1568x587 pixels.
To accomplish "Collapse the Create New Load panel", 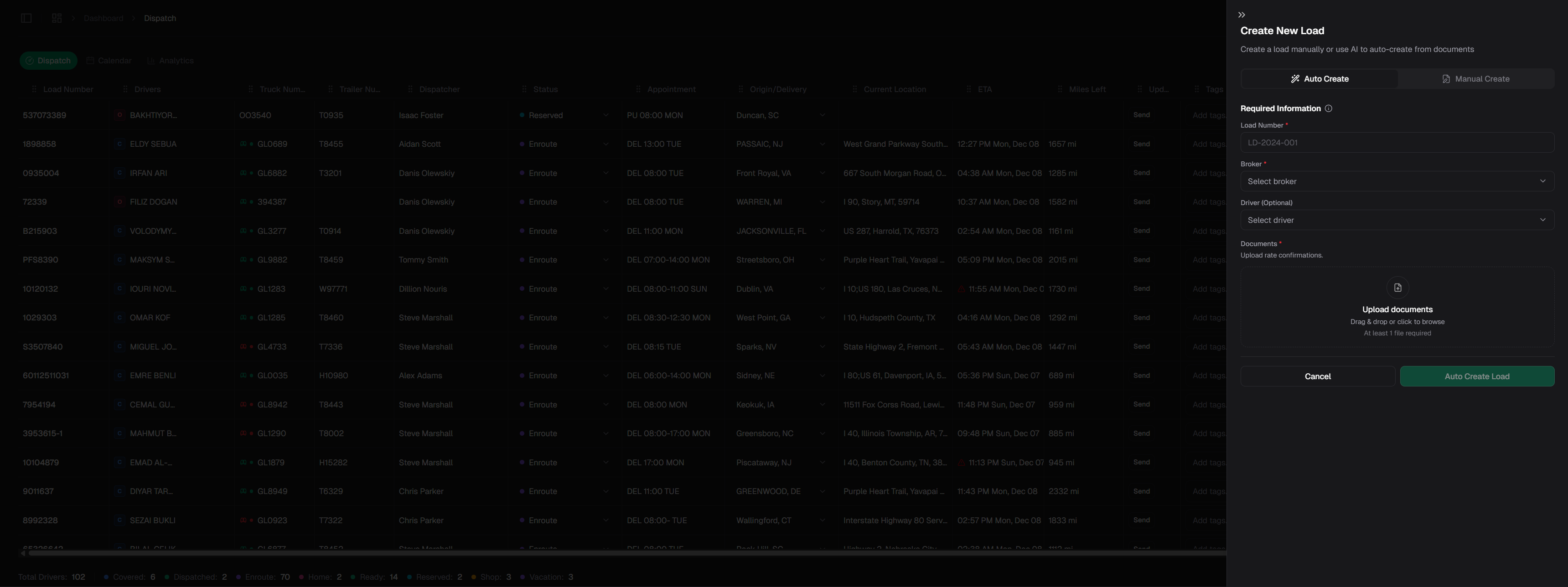I will 1242,15.
